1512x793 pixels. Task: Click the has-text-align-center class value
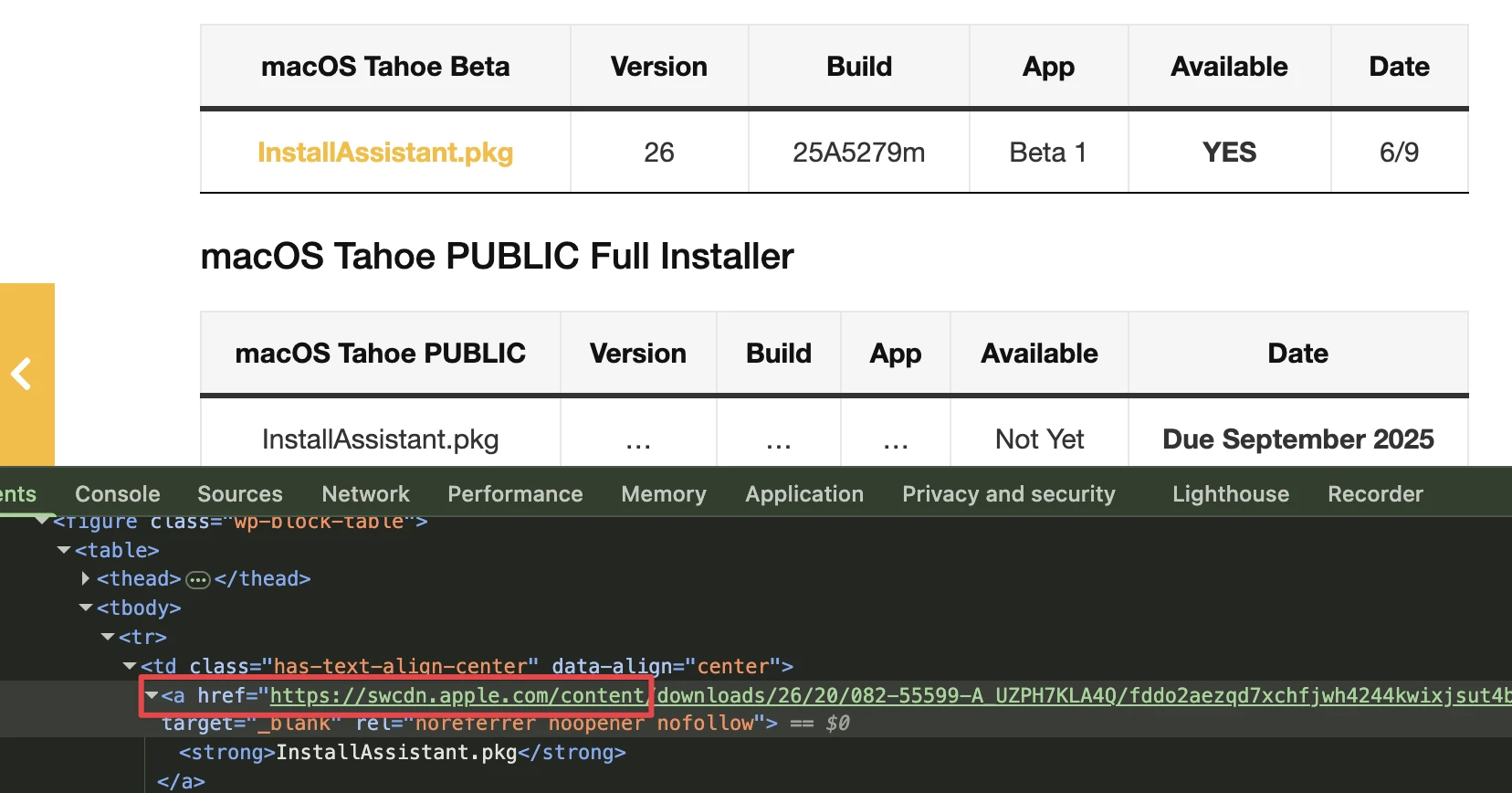coord(401,666)
